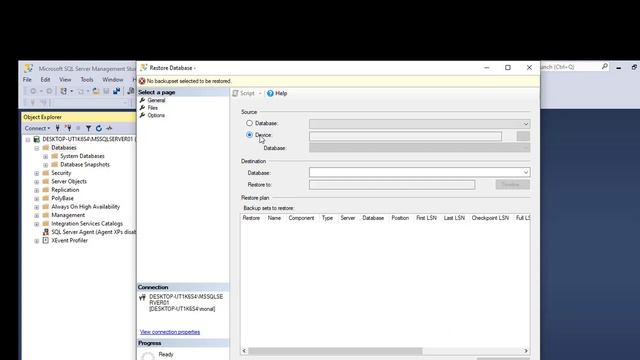This screenshot has width=640, height=360.
Task: Click the Management folder icon
Action: click(x=46, y=215)
